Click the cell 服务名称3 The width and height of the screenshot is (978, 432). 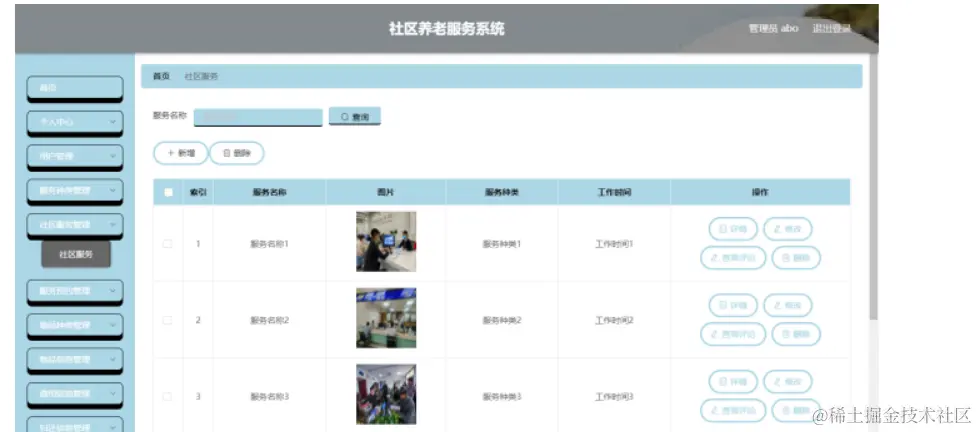coord(269,396)
